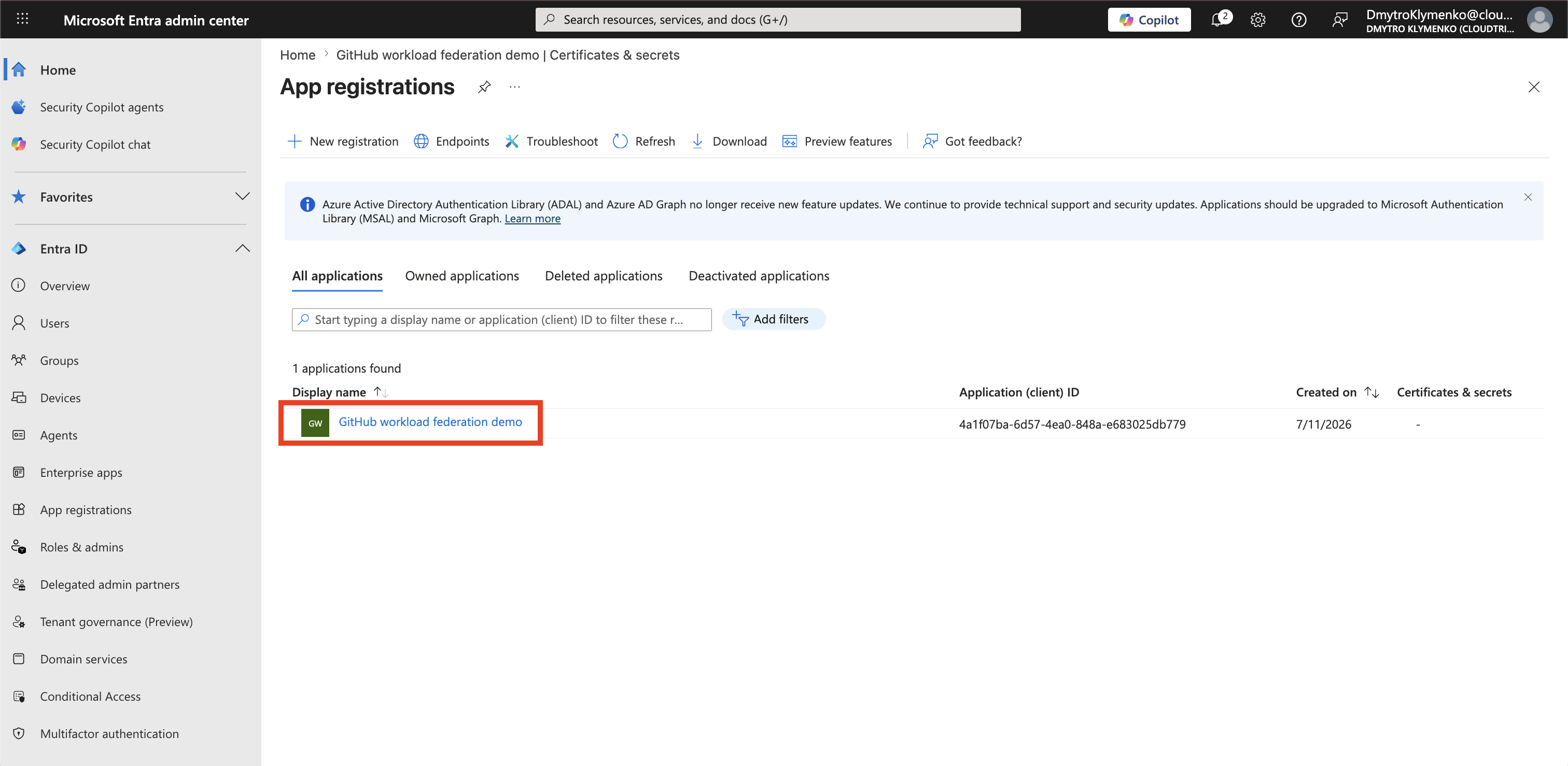Click application ID 4a1f07ba-6d57-4ea0-848a-e683025db779
Viewport: 1568px width, 766px height.
[x=1072, y=424]
